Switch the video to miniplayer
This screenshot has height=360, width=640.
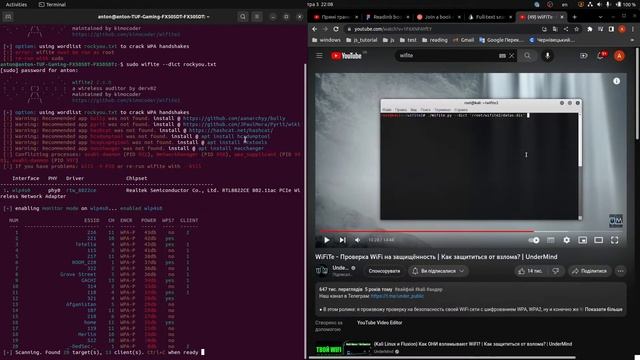click(582, 240)
